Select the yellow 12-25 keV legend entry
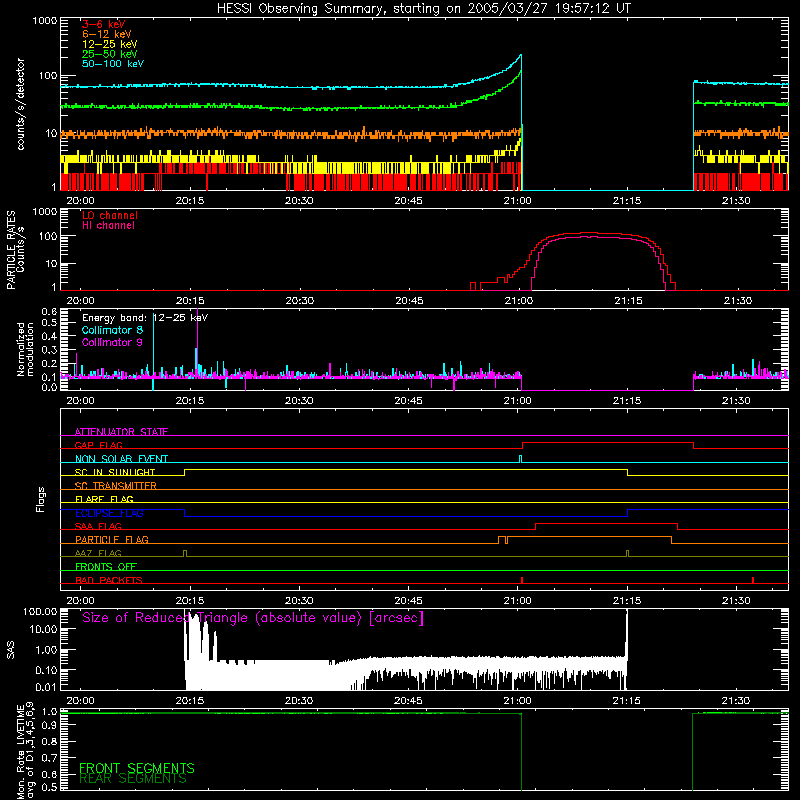Viewport: 800px width, 800px height. coord(110,44)
